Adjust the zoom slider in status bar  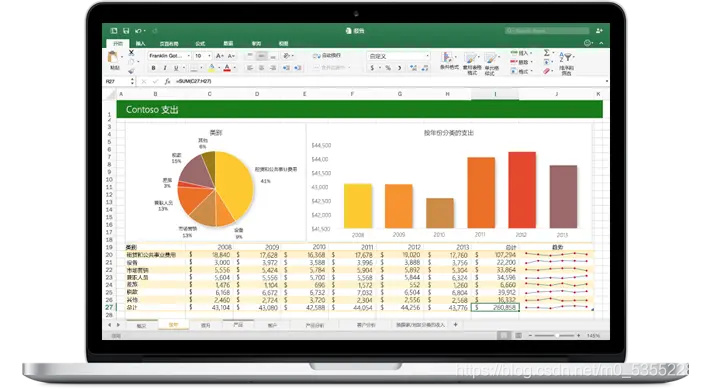tap(555, 335)
